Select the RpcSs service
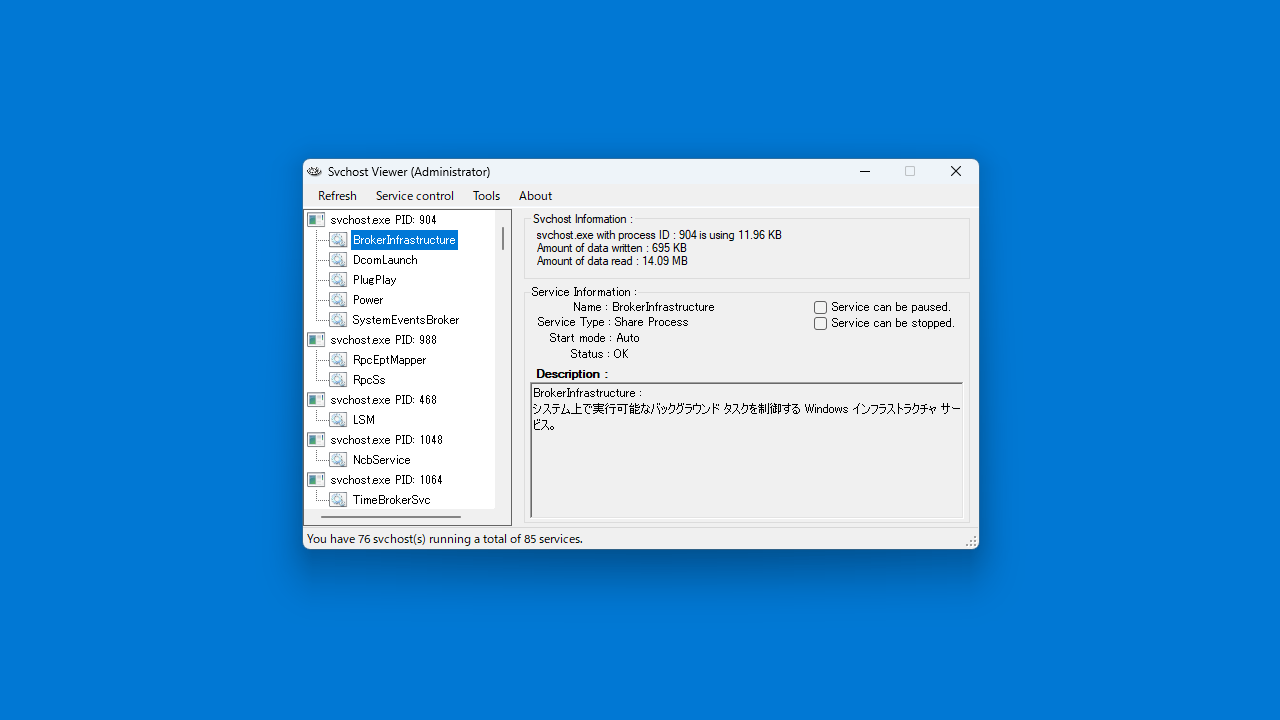 click(x=369, y=380)
